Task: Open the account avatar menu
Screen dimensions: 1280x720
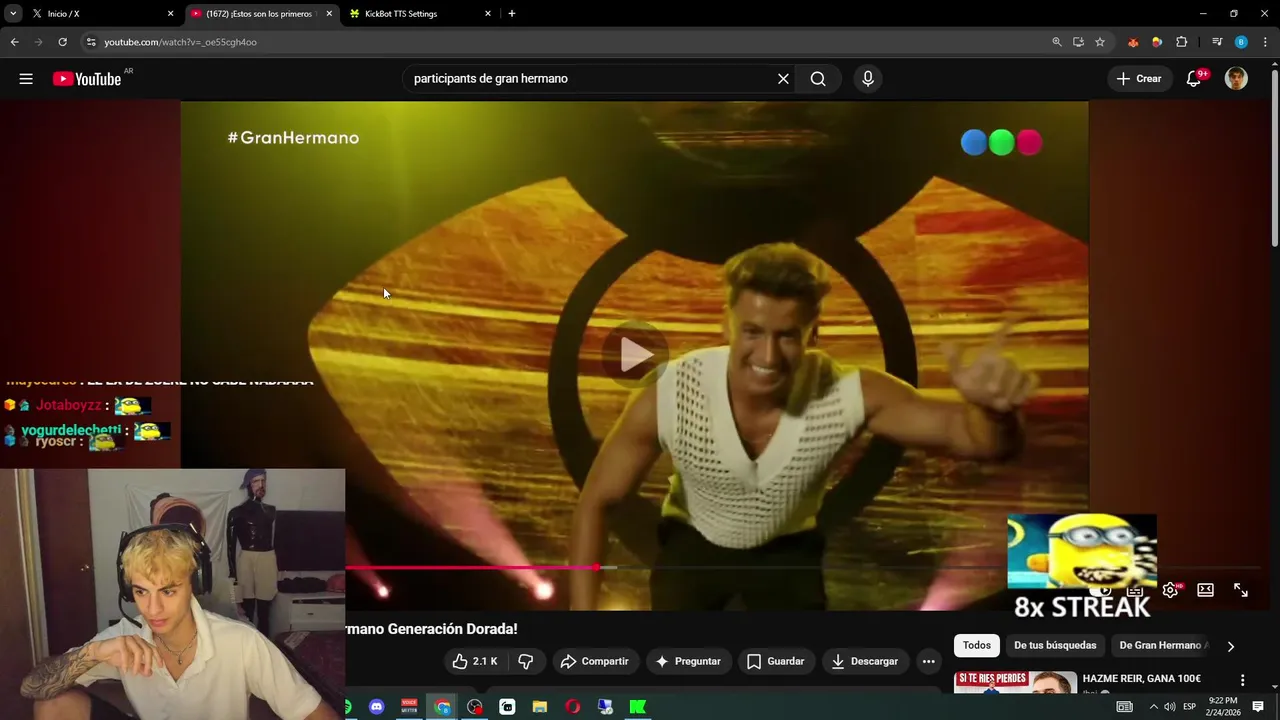Action: pos(1236,79)
